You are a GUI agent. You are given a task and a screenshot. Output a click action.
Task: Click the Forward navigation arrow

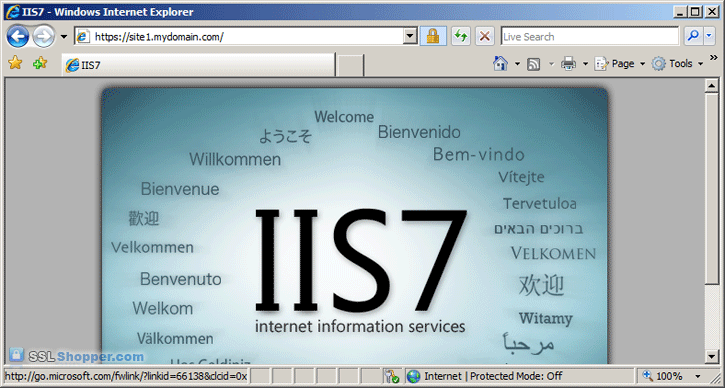point(44,36)
